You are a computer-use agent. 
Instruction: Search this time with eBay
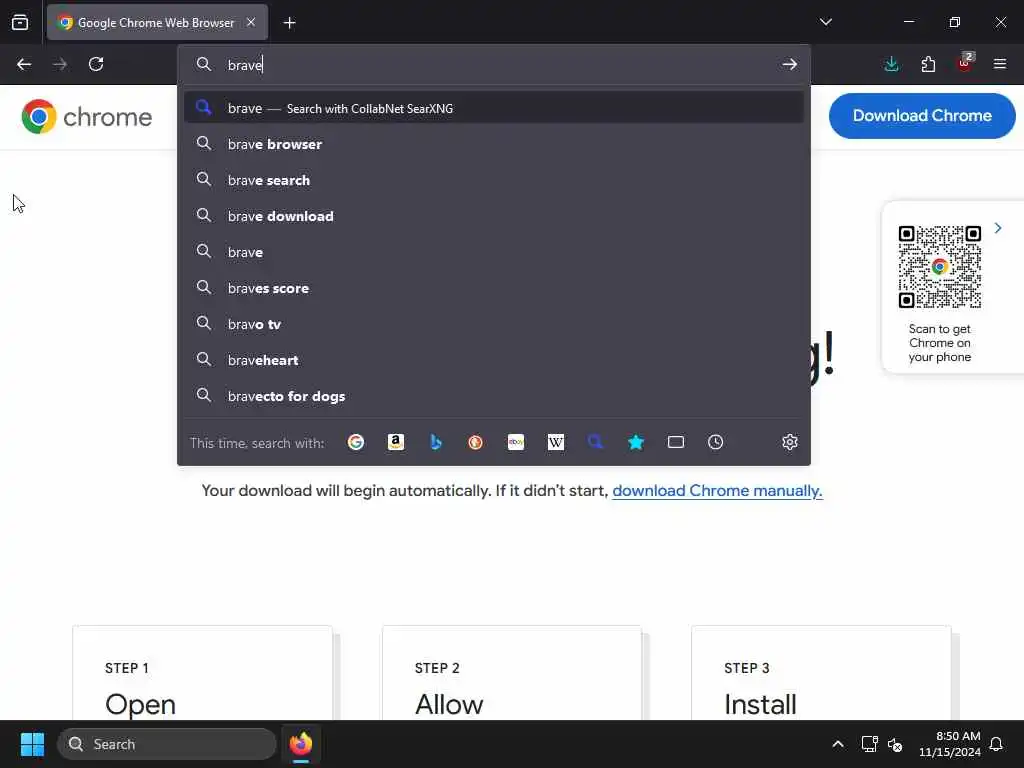[516, 442]
